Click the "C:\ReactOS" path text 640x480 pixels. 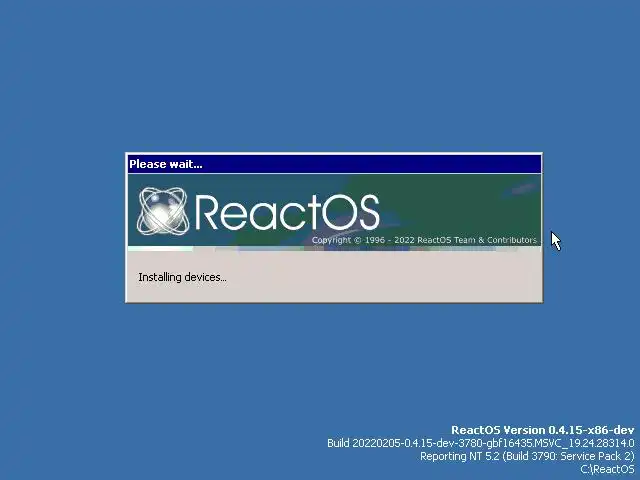coord(607,469)
